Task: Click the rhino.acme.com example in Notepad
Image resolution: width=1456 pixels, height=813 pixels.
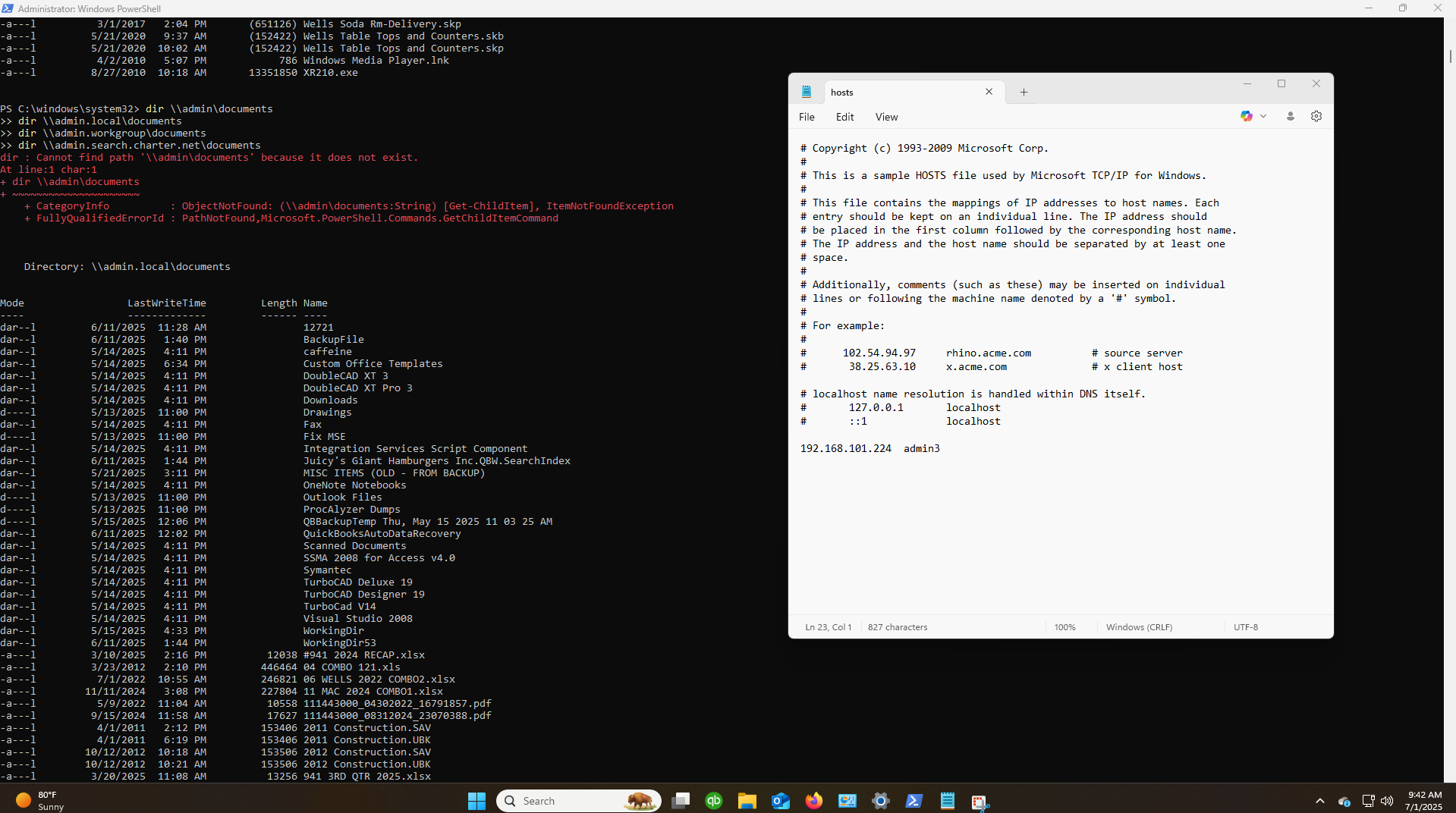Action: pos(989,353)
